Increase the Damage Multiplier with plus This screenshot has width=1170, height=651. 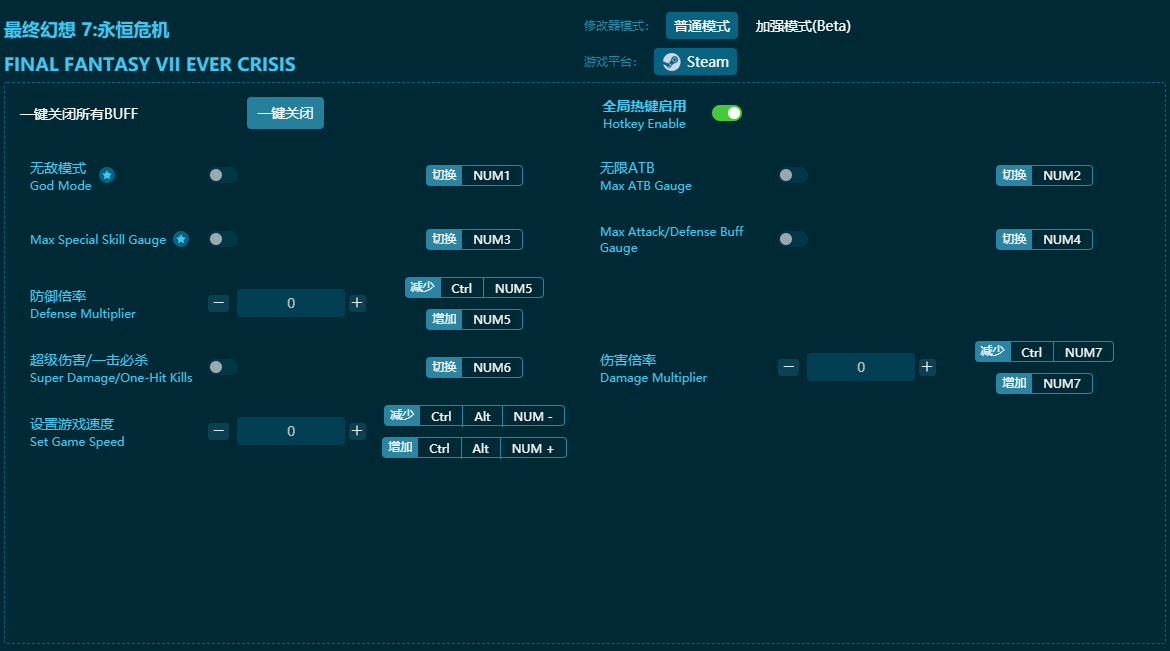click(x=927, y=367)
